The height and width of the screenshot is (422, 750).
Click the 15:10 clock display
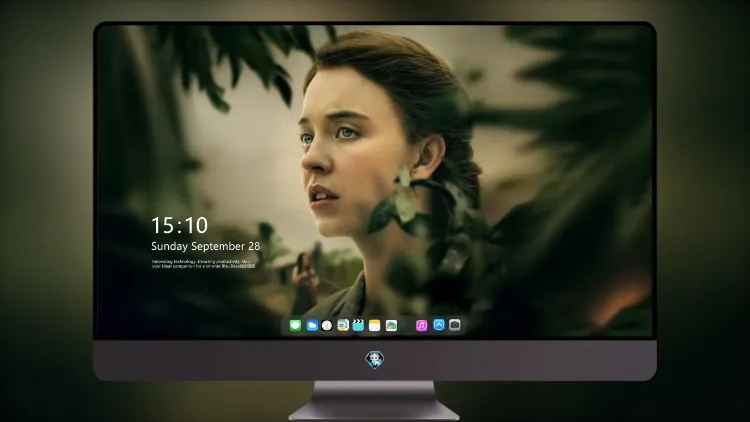(179, 225)
